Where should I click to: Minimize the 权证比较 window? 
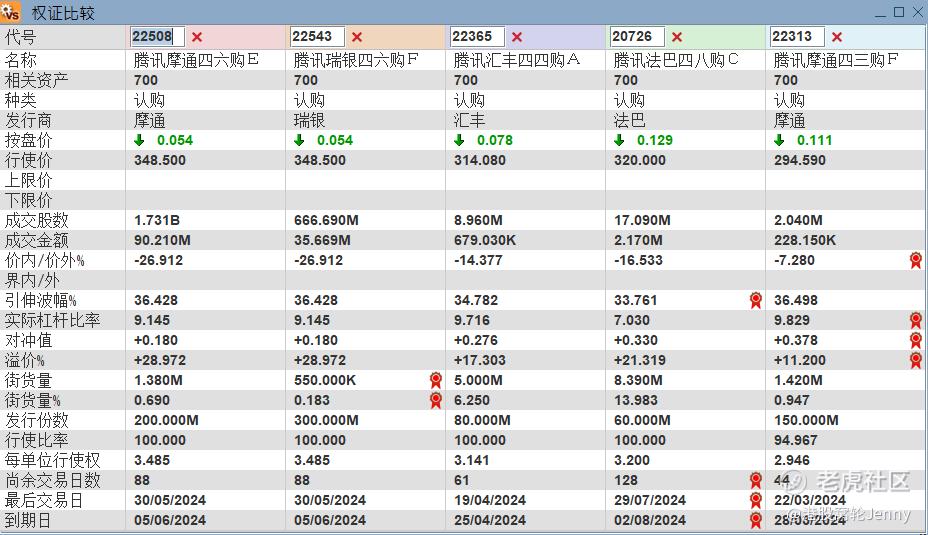pyautogui.click(x=881, y=13)
